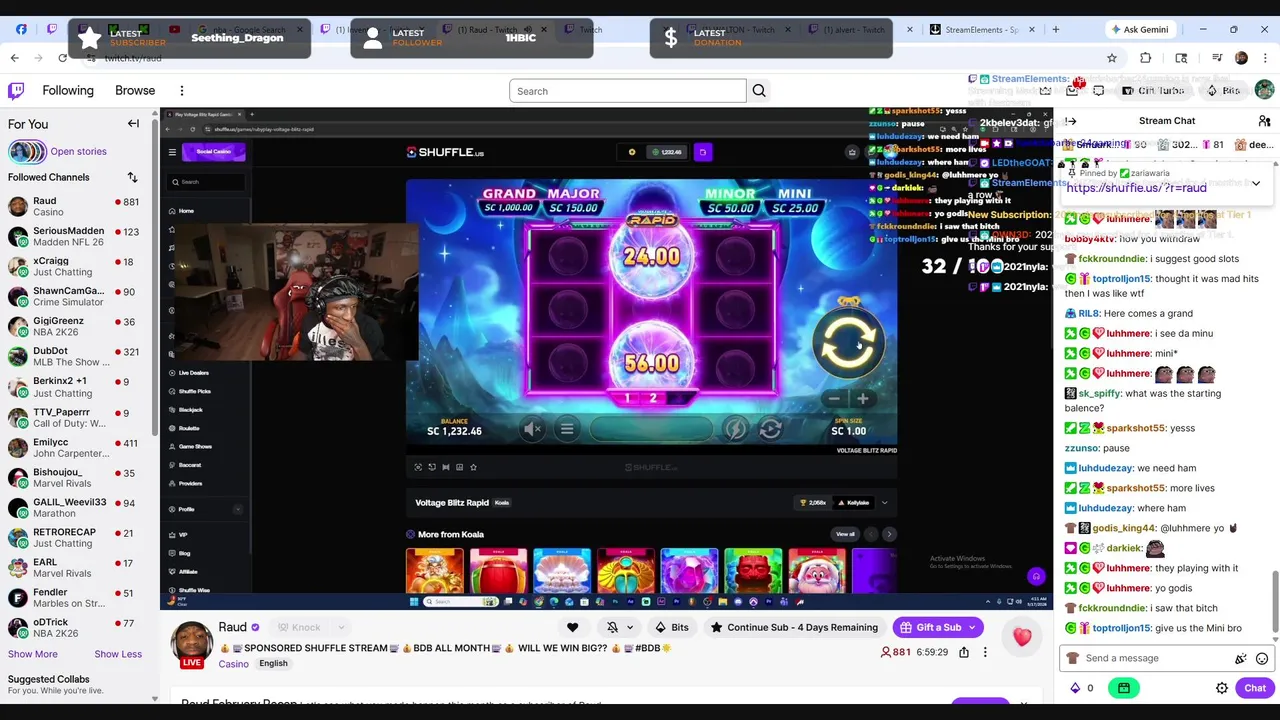Open the Browse tab
This screenshot has width=1280, height=720.
click(x=135, y=91)
